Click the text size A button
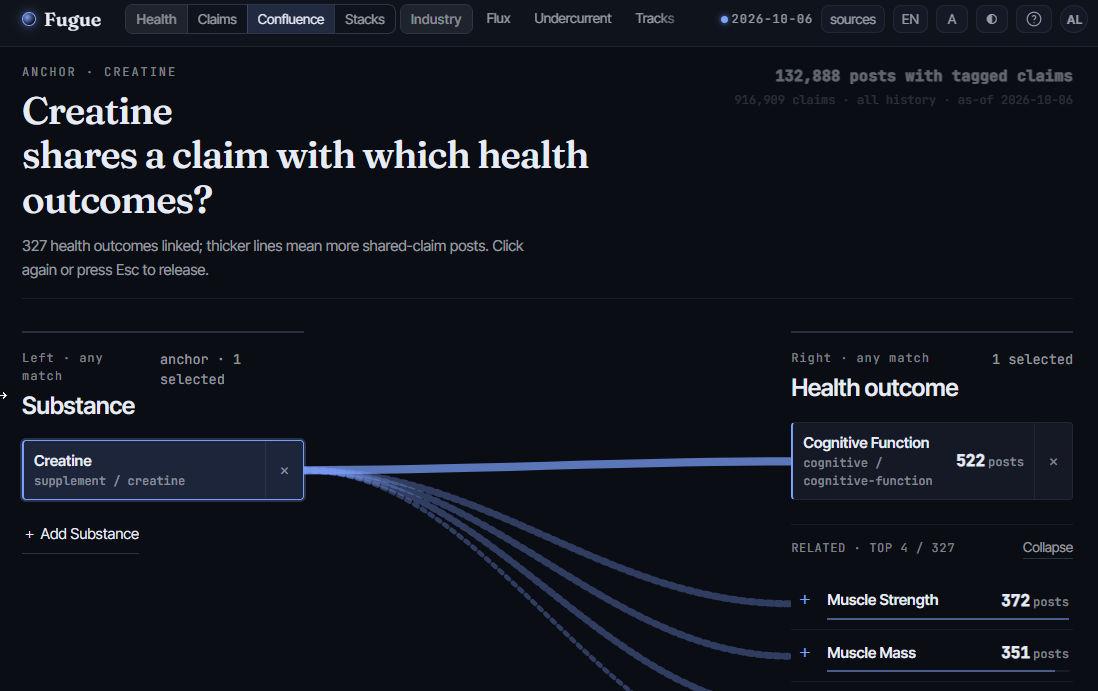 pyautogui.click(x=952, y=19)
